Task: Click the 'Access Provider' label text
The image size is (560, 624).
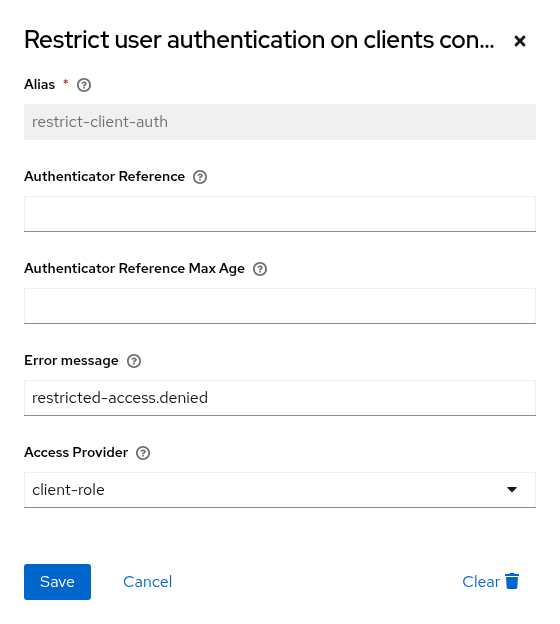Action: click(76, 452)
